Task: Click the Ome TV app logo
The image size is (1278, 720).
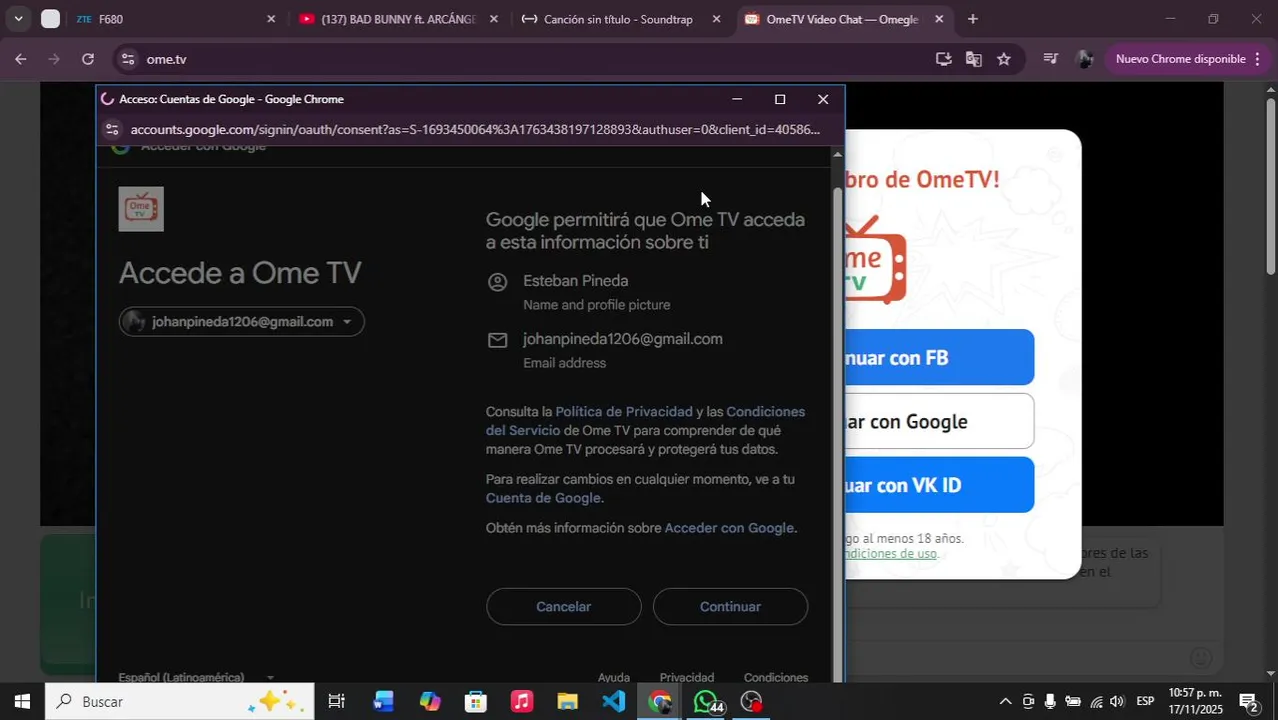Action: pos(141,209)
